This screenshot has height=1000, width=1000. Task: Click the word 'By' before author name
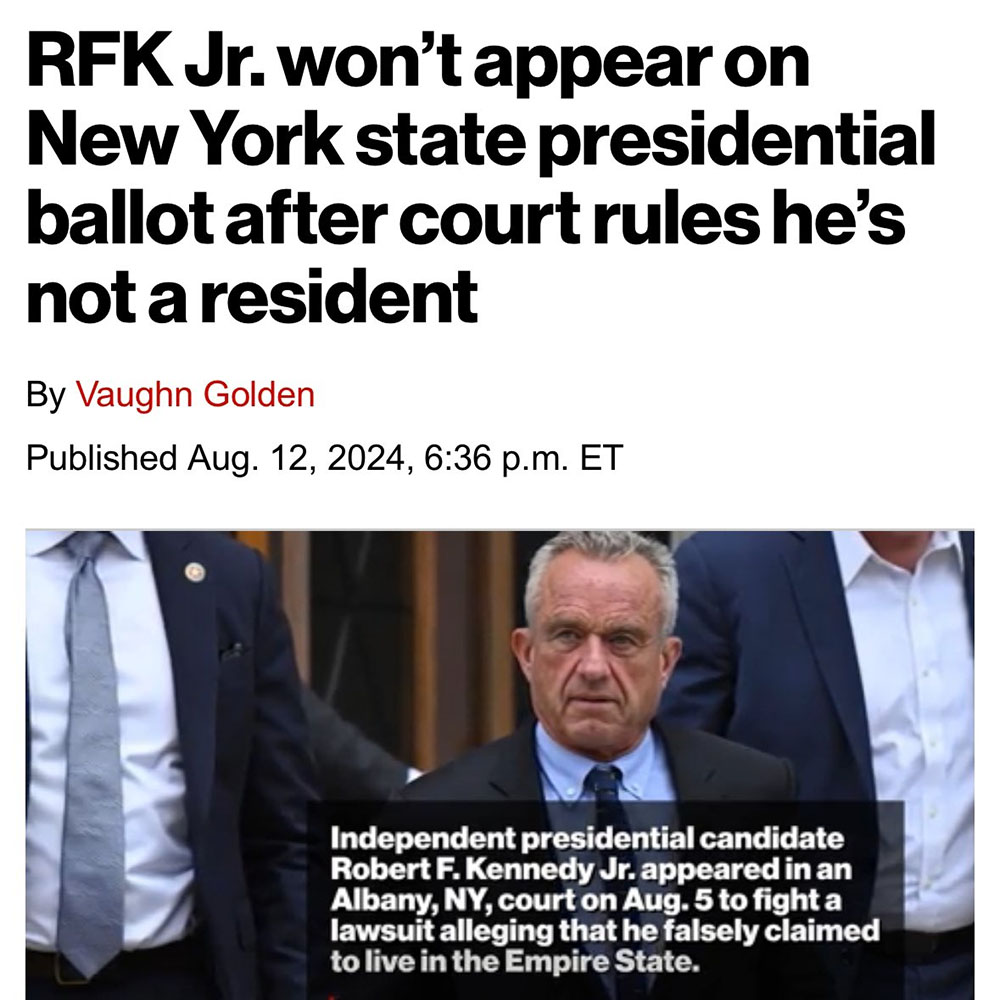[45, 396]
